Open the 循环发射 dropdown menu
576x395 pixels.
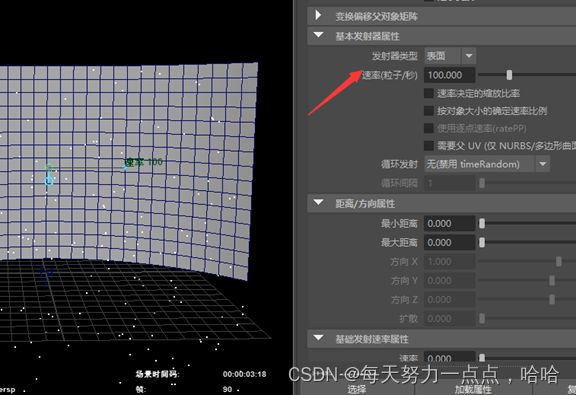(x=487, y=164)
